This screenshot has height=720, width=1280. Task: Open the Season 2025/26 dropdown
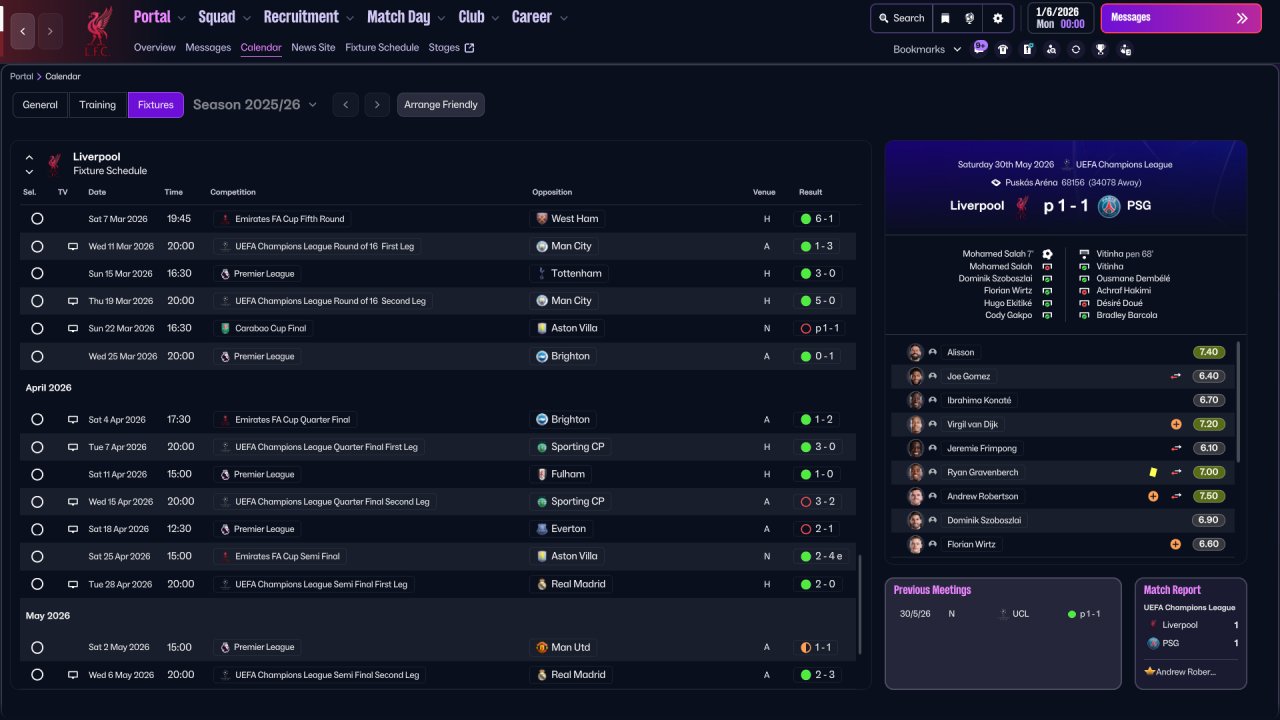coord(255,105)
